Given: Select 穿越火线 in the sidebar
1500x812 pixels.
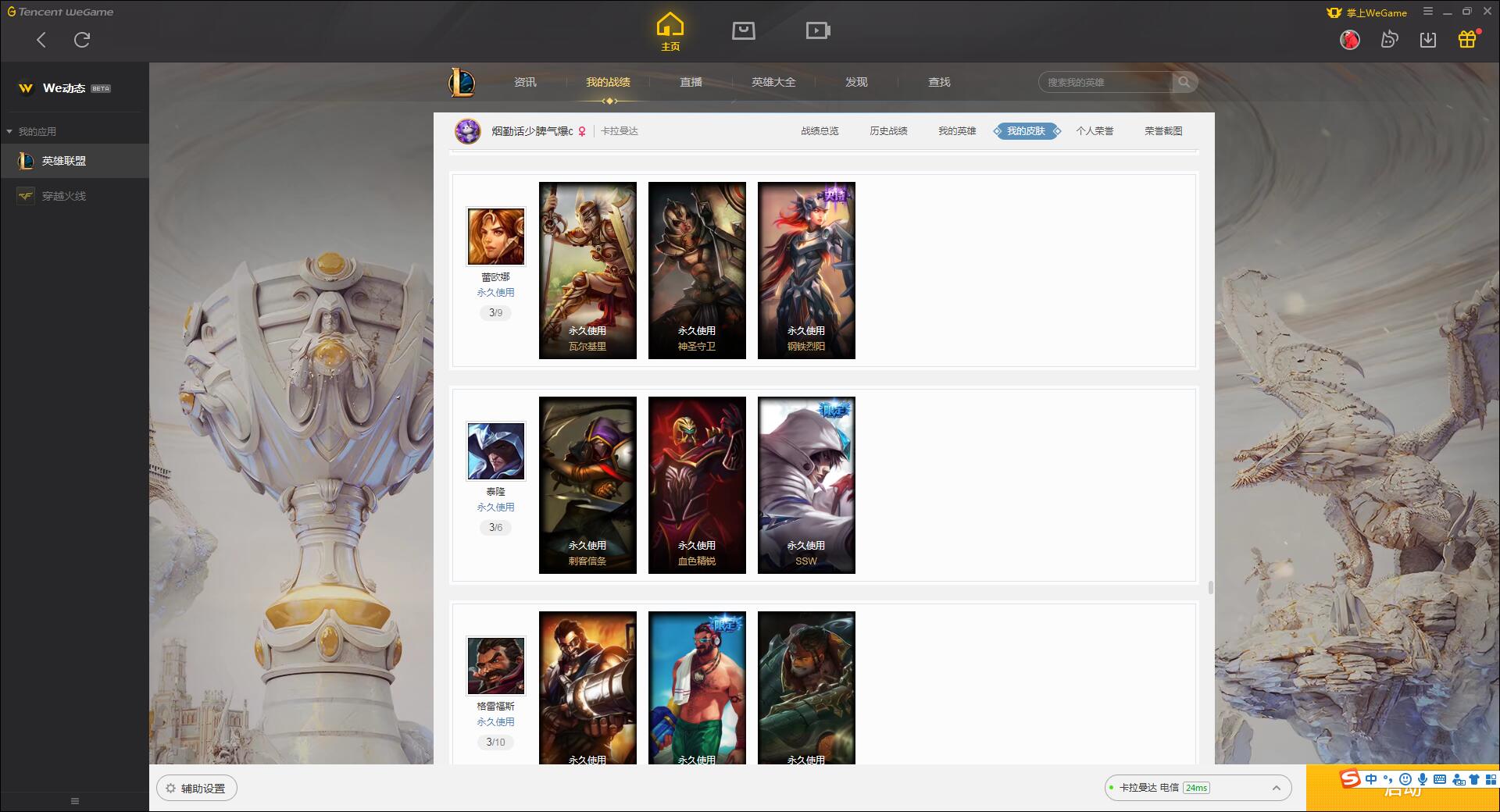Looking at the screenshot, I should pyautogui.click(x=74, y=196).
